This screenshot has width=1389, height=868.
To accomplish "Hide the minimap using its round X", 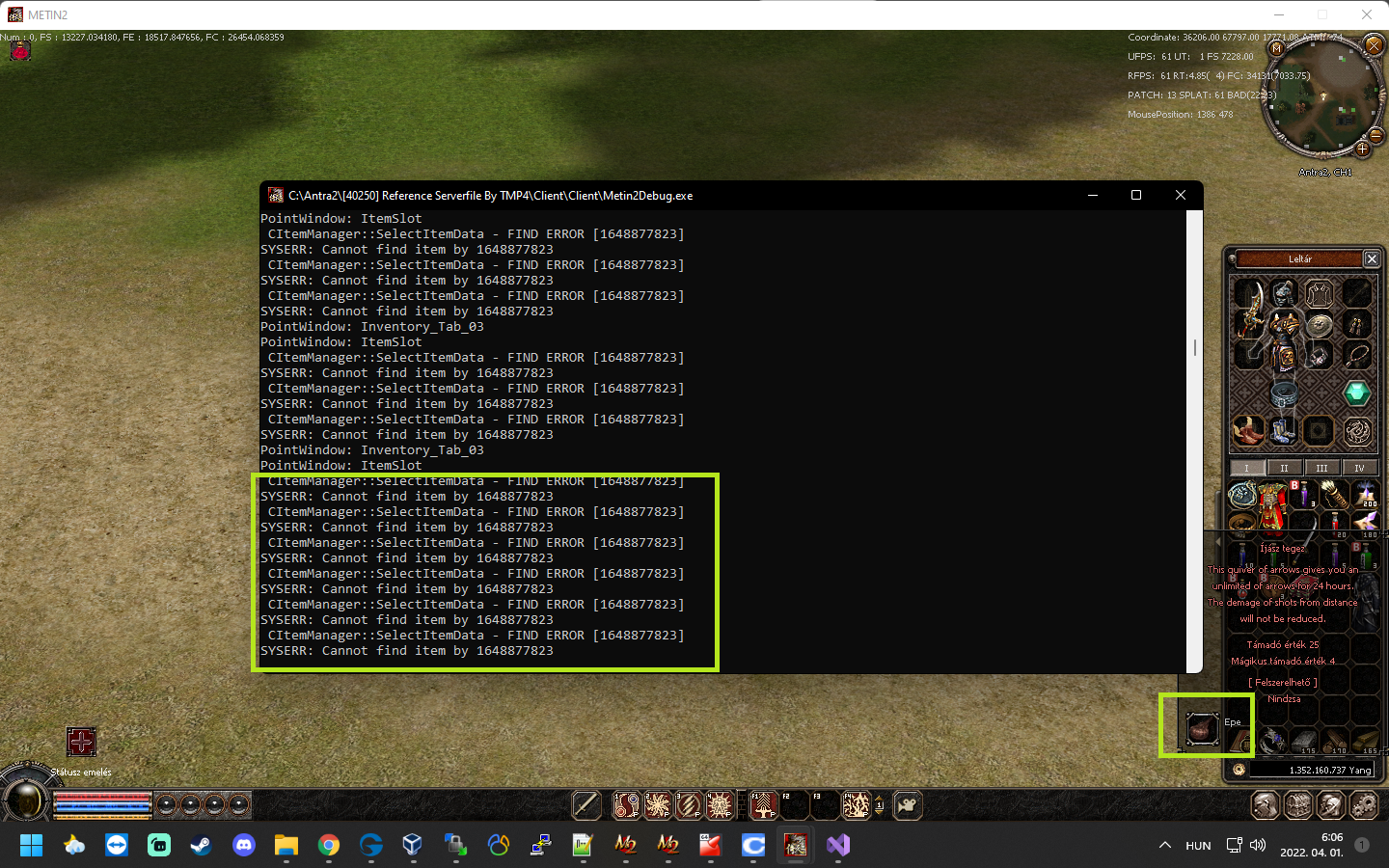I will tap(1375, 45).
